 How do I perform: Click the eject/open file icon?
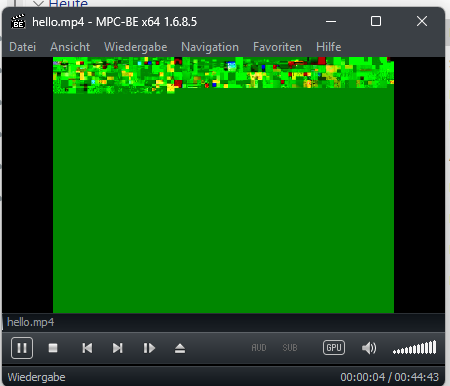[x=180, y=348]
